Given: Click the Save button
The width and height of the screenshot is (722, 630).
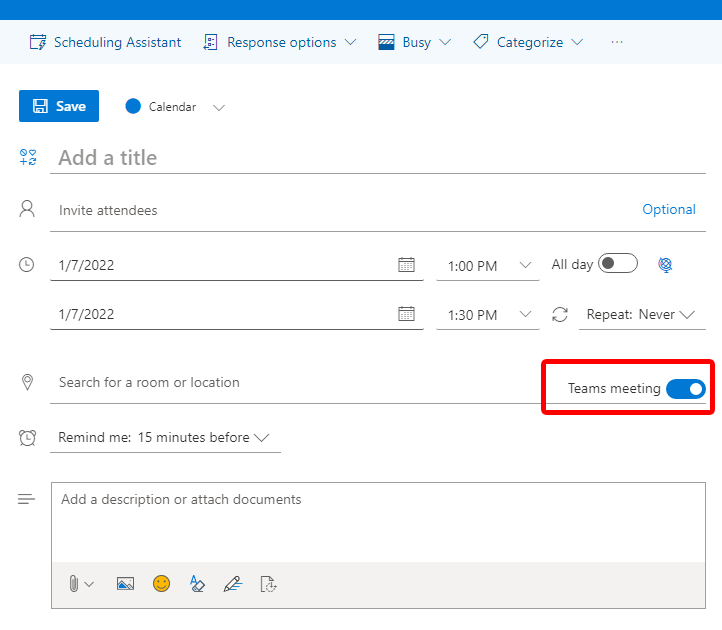Looking at the screenshot, I should (59, 106).
